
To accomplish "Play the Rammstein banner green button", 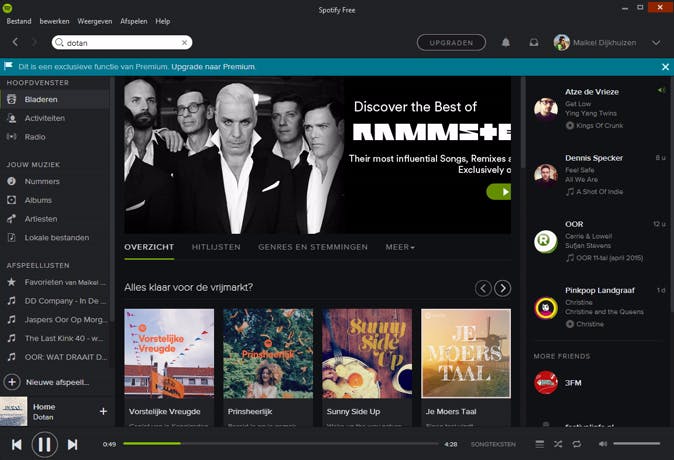I will coord(499,192).
